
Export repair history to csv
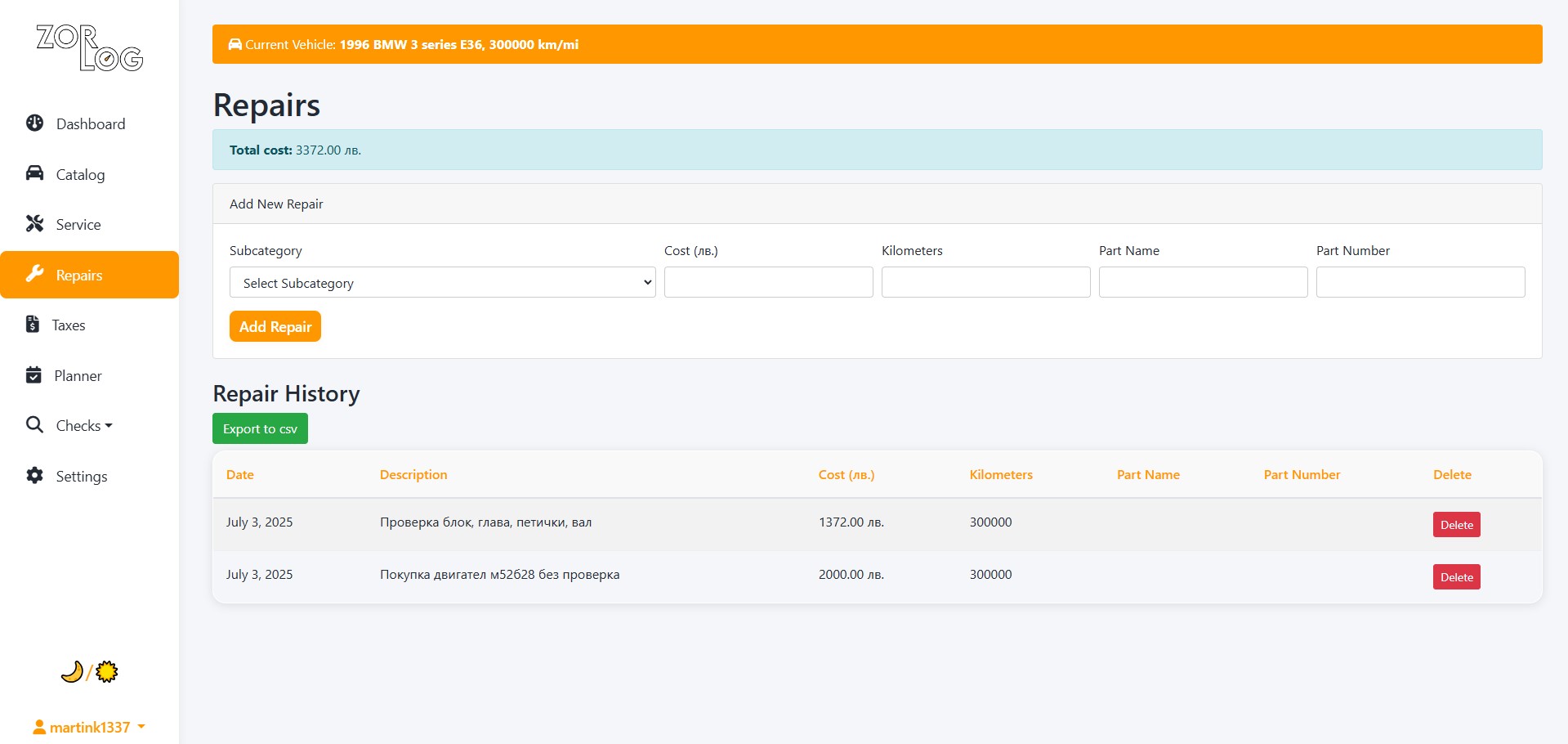(x=260, y=429)
